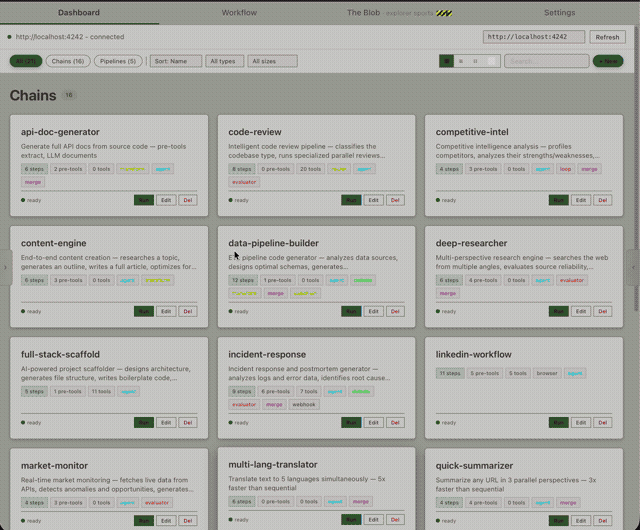Edit the linkedin-workflow chain
Screen dimensions: 640x530
(581, 423)
